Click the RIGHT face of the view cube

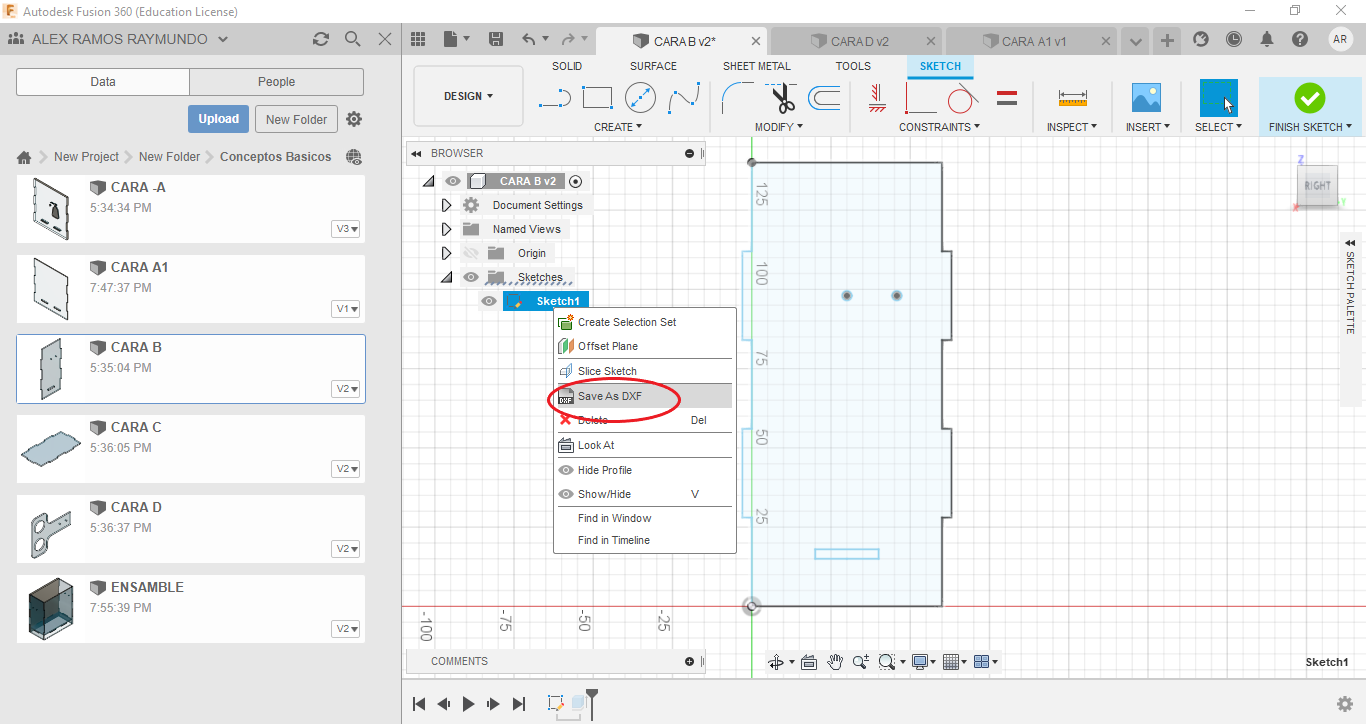pyautogui.click(x=1317, y=186)
